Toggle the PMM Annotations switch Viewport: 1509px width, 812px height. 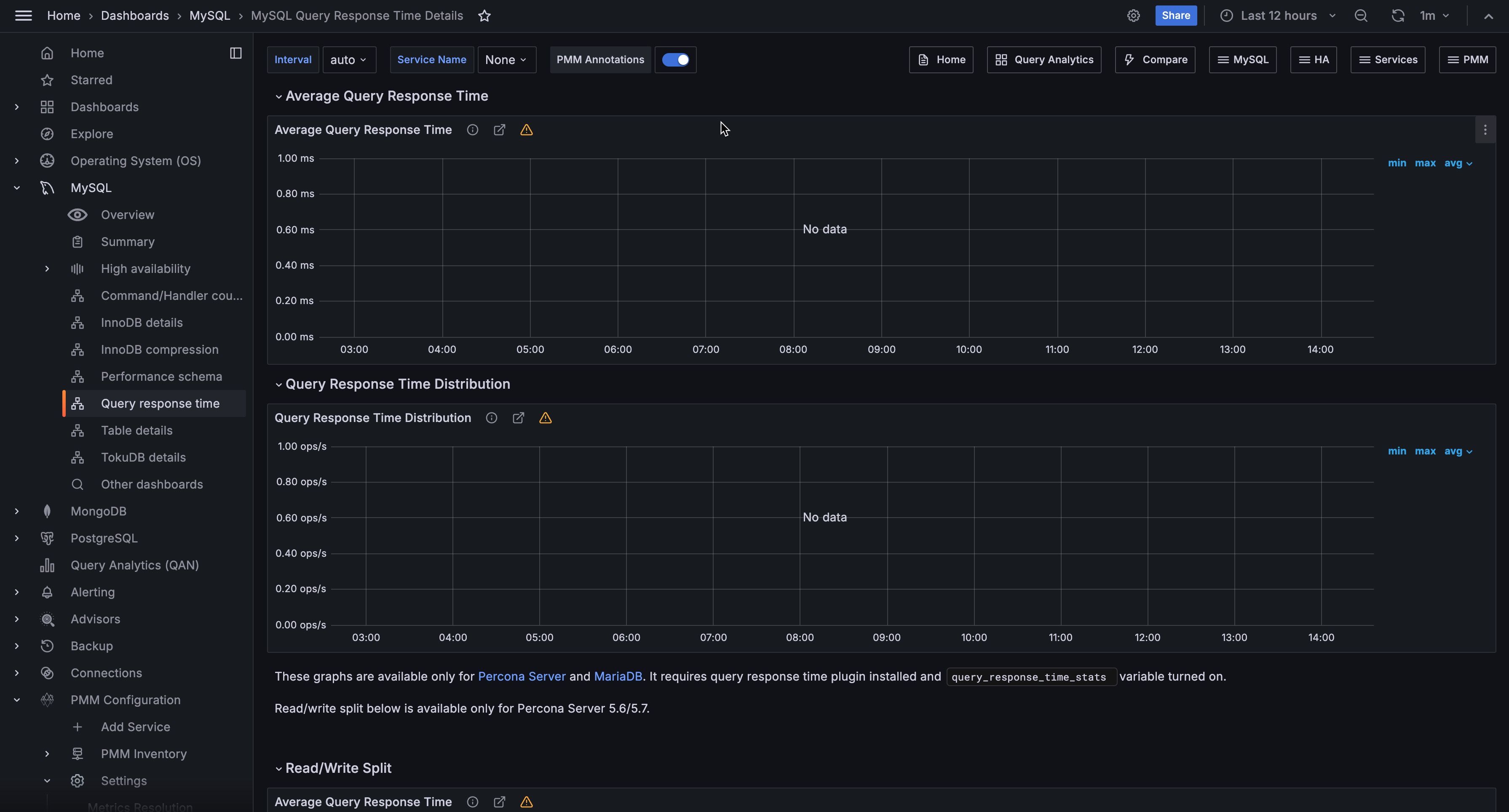[x=675, y=60]
